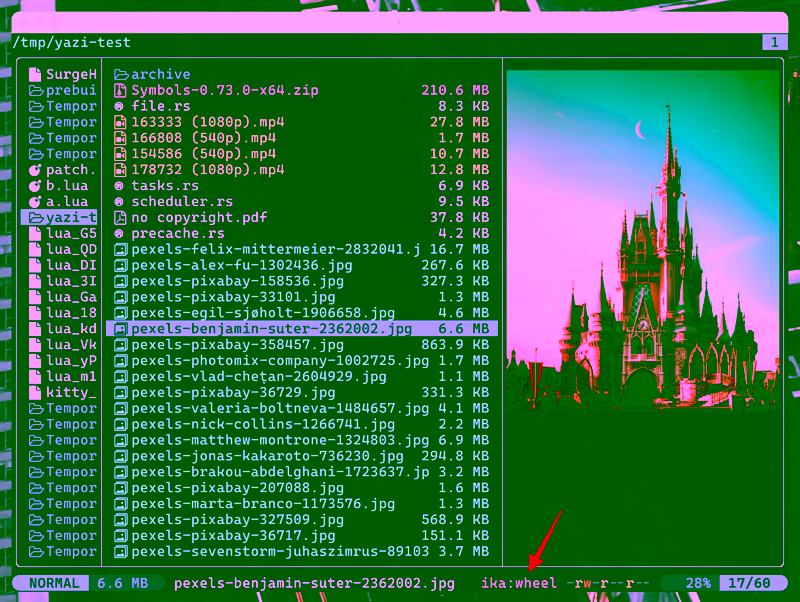Click the 28% scroll position indicator
800x602 pixels.
(697, 583)
